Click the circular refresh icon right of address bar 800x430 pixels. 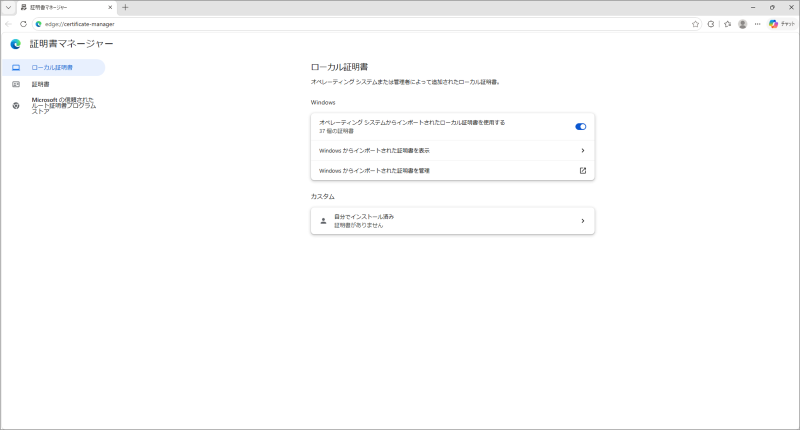pyautogui.click(x=711, y=24)
